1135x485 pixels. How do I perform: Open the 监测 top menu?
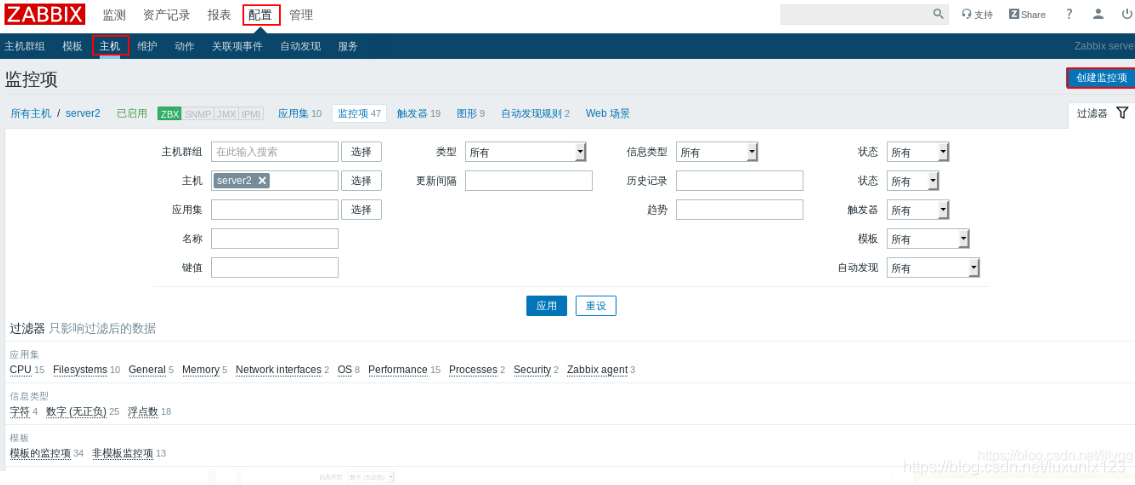114,14
